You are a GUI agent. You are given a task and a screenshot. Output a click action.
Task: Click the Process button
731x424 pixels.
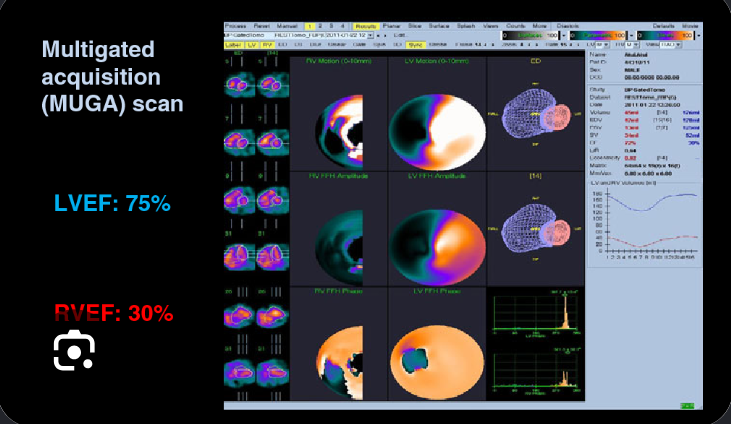[235, 26]
